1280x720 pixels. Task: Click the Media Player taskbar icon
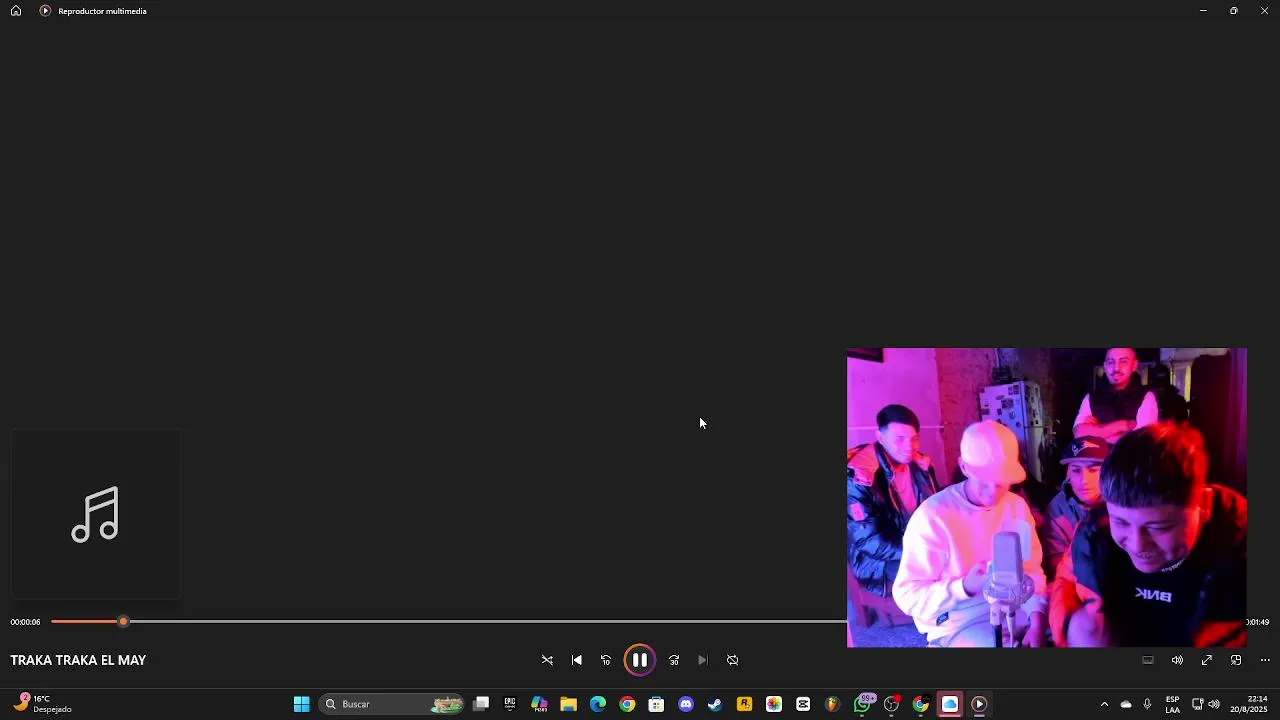click(x=979, y=704)
